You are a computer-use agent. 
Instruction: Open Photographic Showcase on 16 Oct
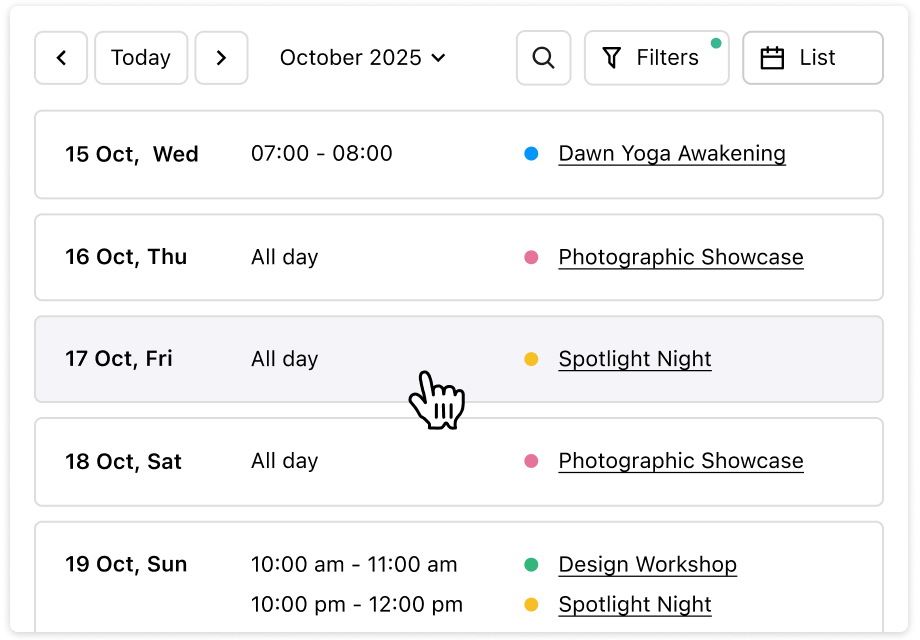(x=680, y=257)
